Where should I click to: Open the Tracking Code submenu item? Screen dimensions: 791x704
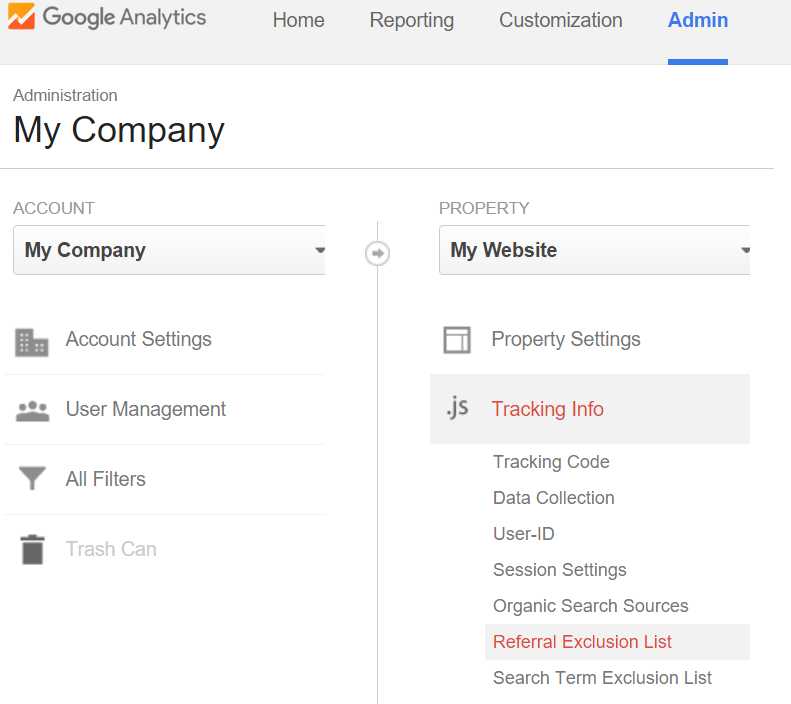tap(551, 462)
